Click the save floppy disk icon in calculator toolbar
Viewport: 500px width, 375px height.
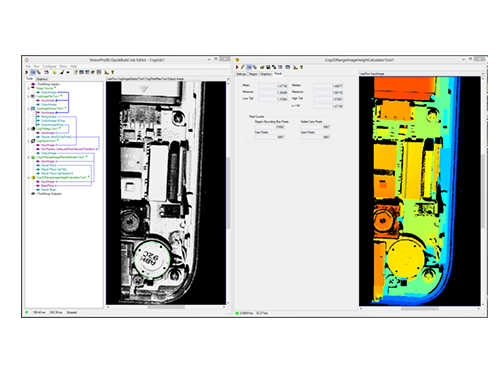coord(268,67)
